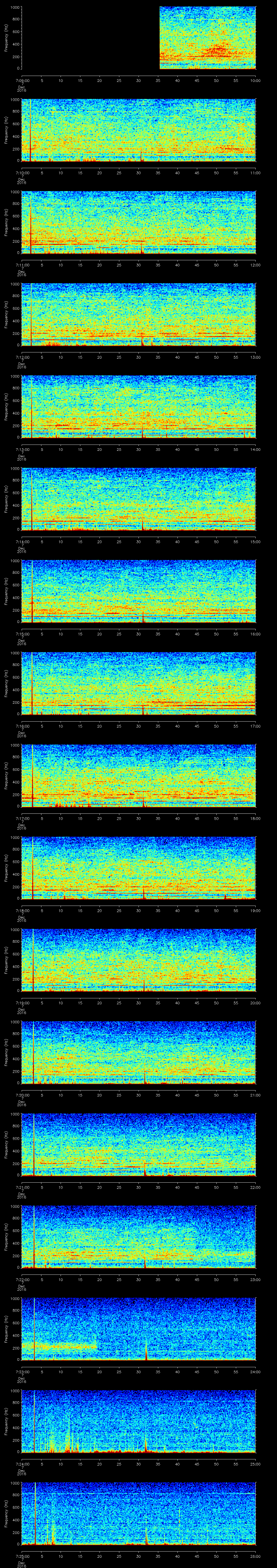Click the 10:00 end time label

pos(256,80)
